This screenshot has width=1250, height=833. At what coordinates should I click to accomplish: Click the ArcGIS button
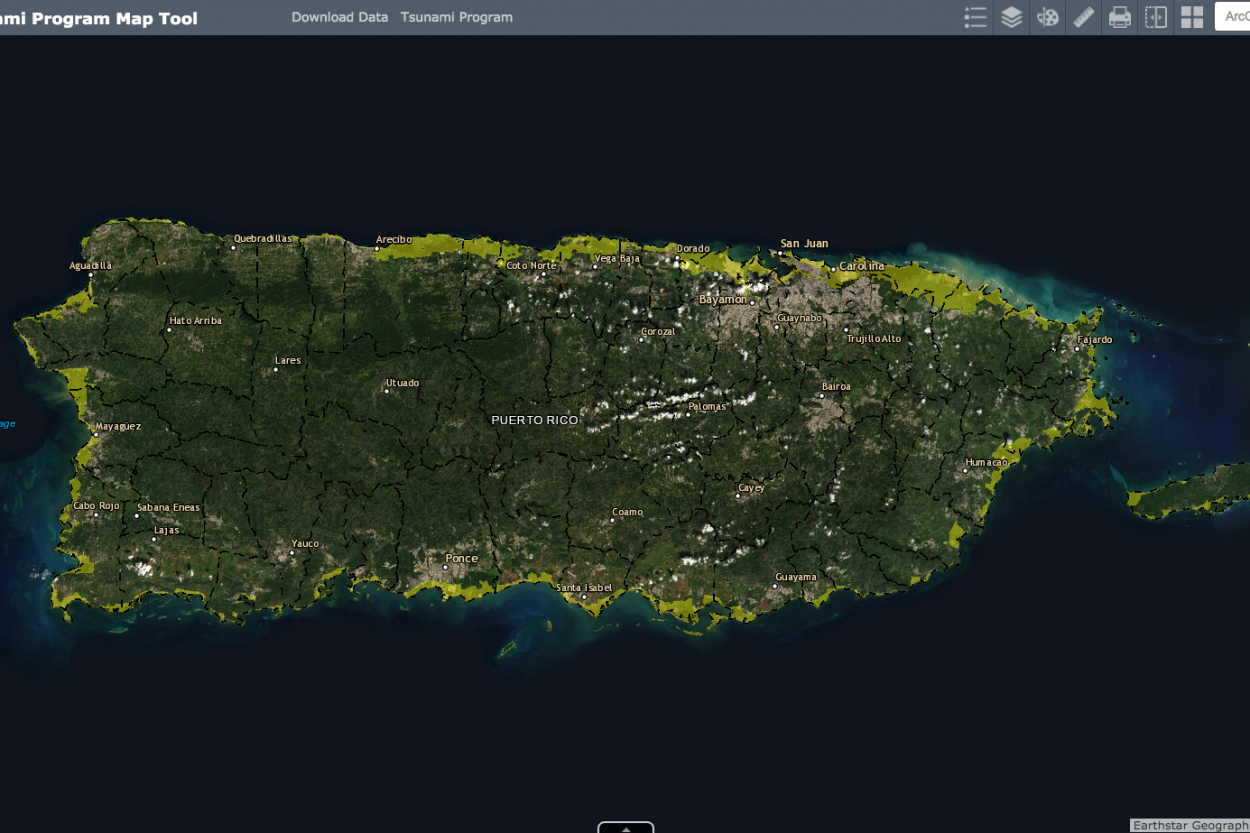(1235, 16)
